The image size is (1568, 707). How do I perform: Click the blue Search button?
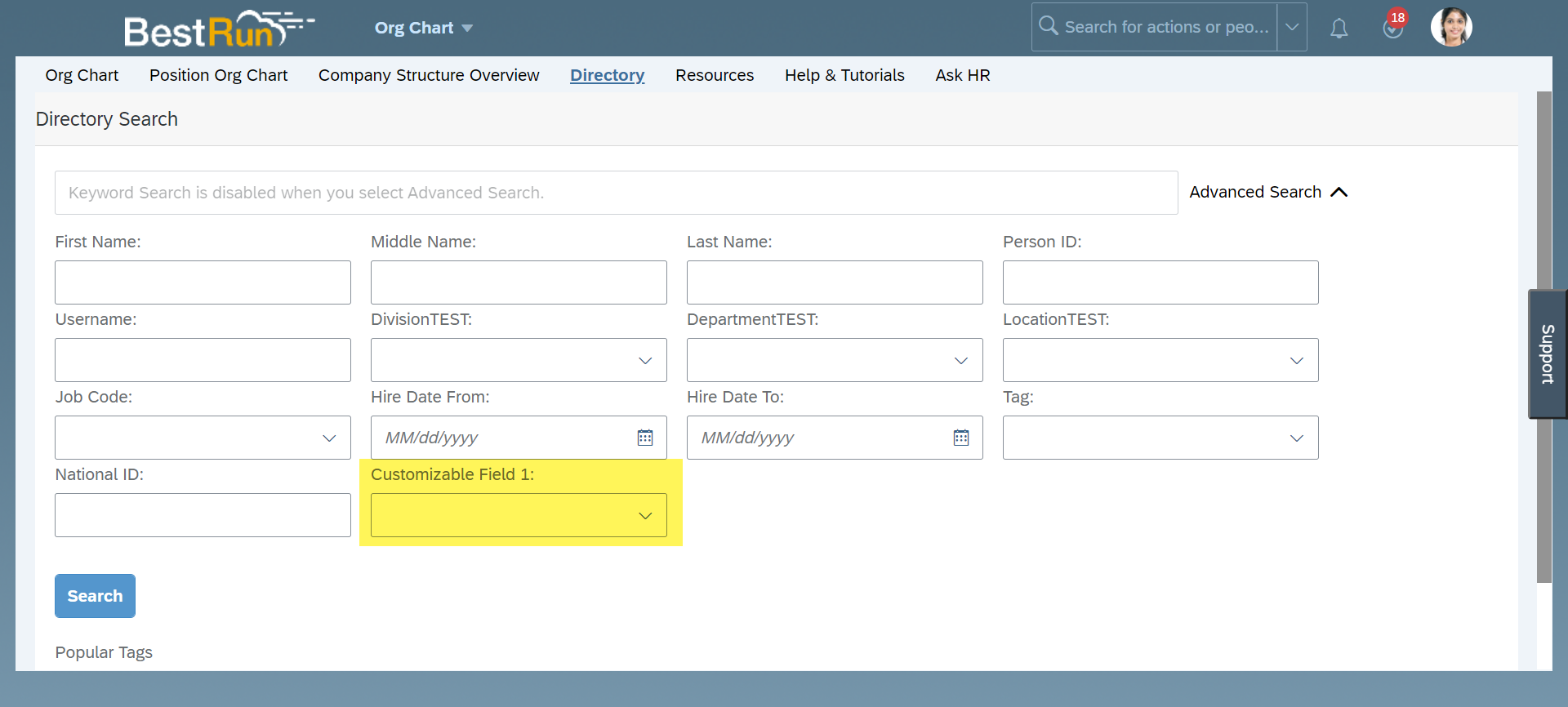coord(95,596)
